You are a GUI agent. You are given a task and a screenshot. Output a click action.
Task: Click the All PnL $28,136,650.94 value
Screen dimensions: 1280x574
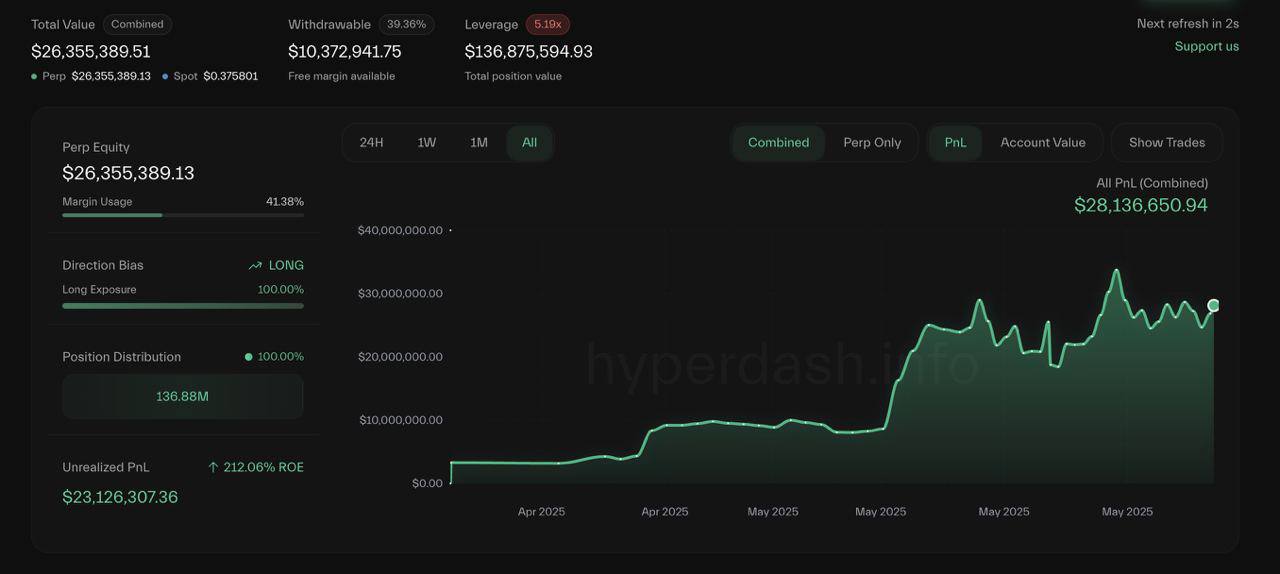[x=1141, y=205]
